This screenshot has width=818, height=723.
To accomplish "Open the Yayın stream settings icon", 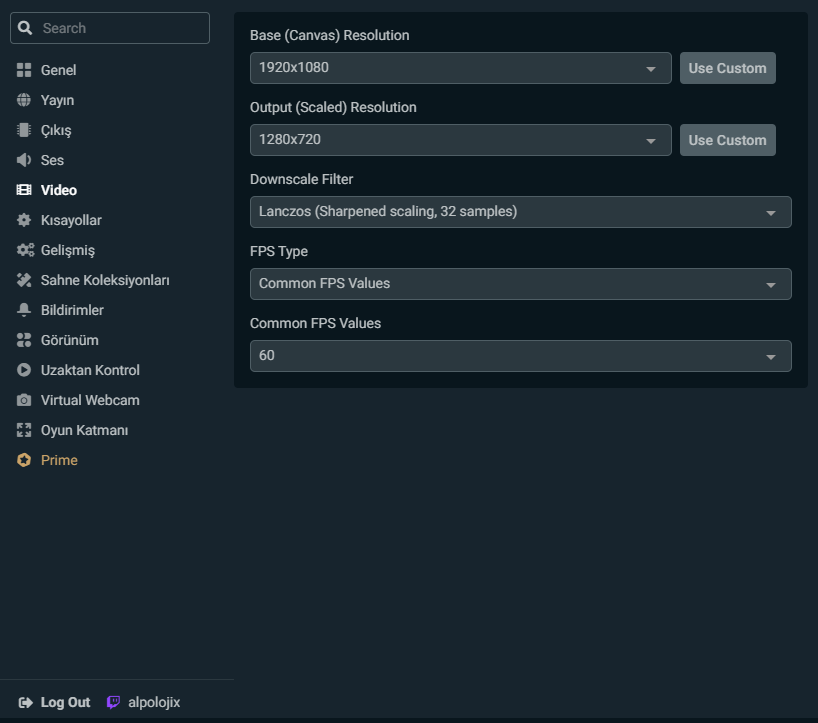I will click(x=22, y=100).
